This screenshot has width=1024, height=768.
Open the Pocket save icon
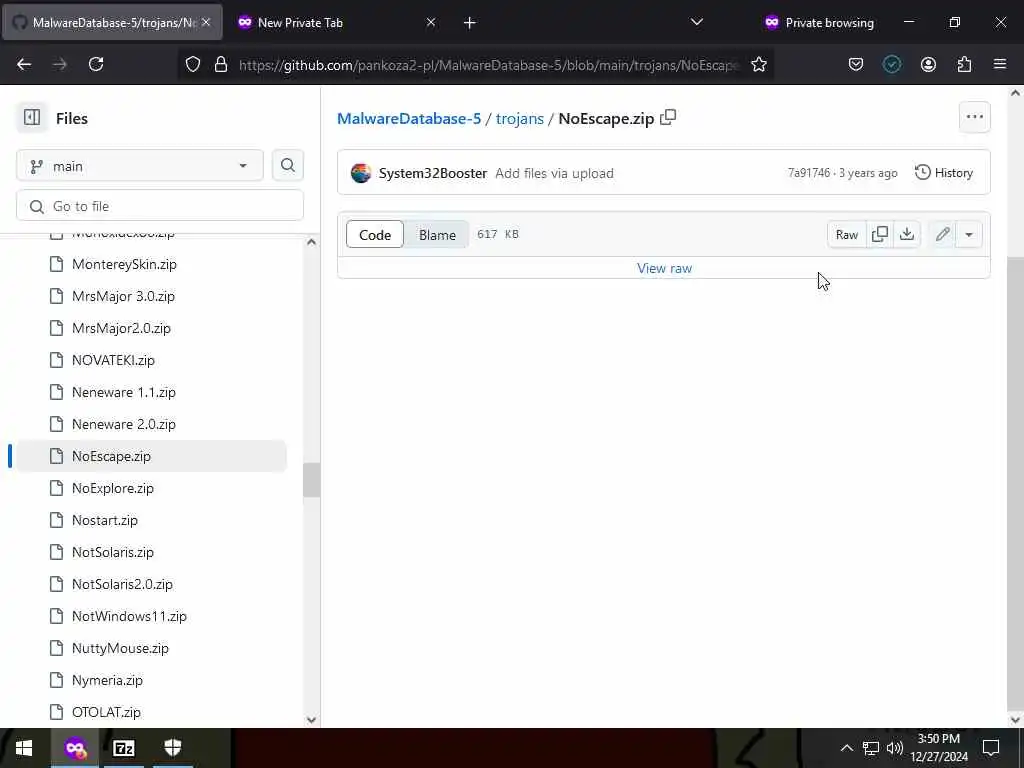pos(856,64)
